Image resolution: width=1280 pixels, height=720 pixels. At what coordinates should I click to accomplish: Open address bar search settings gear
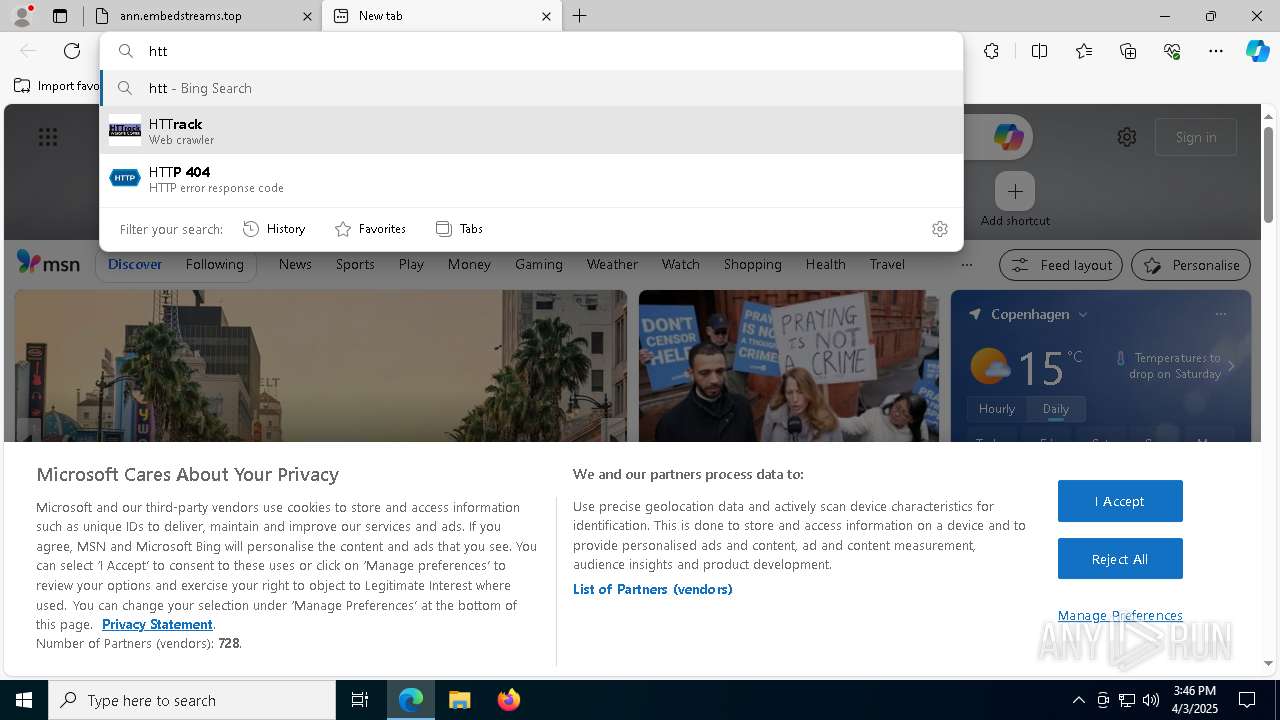pos(940,229)
